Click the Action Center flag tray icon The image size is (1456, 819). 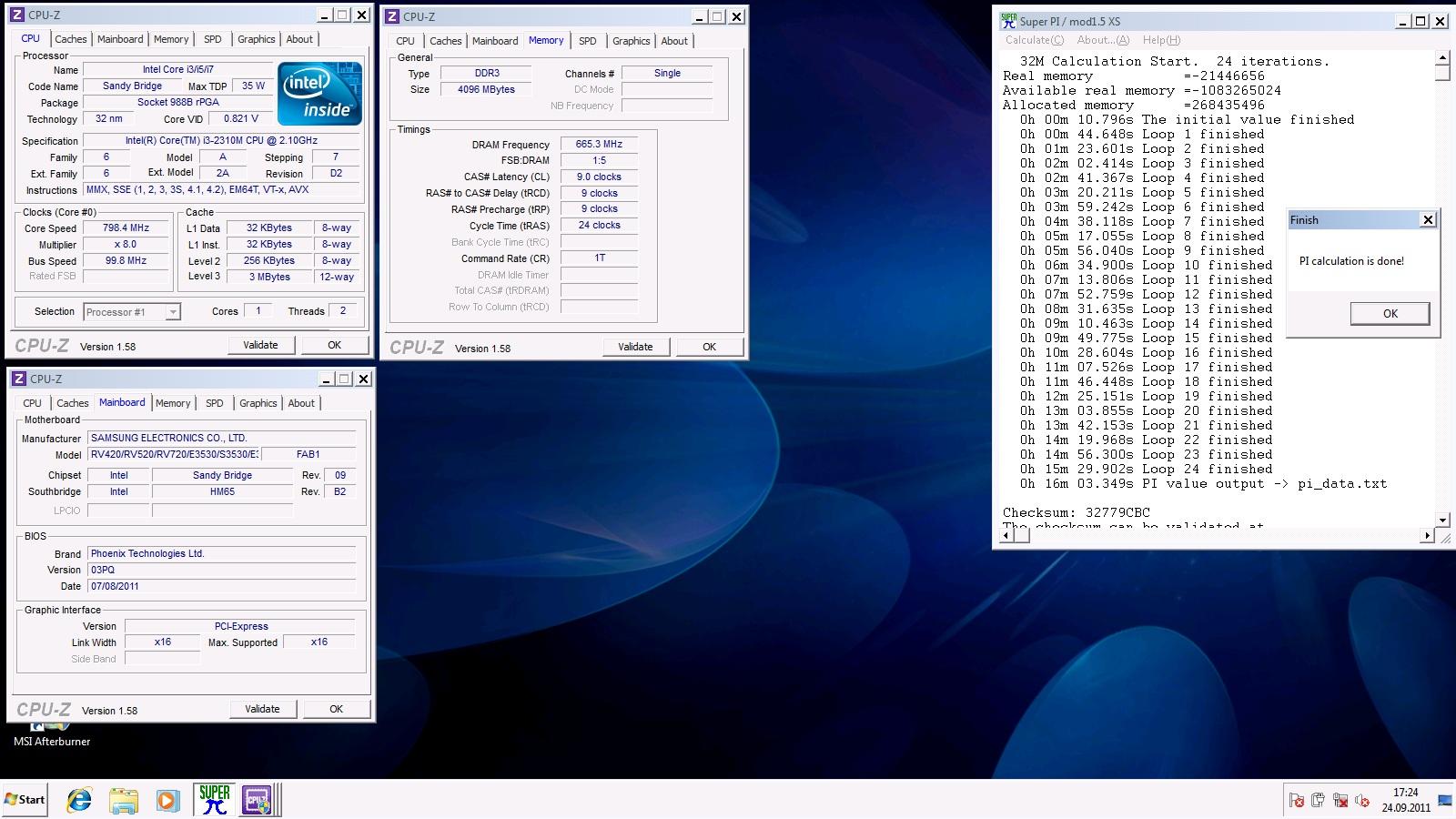tap(1297, 801)
